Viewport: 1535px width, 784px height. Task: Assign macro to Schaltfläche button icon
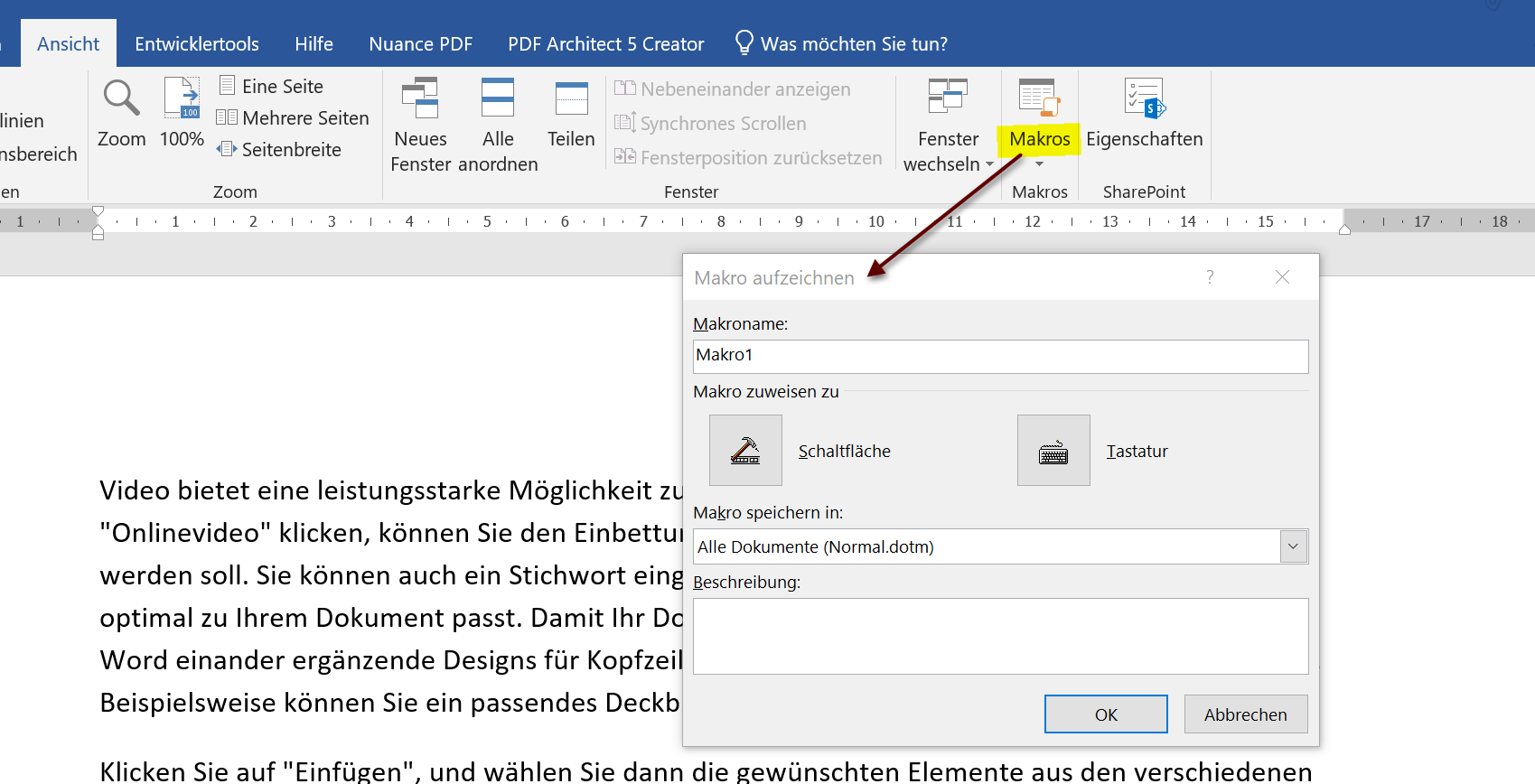pyautogui.click(x=745, y=450)
